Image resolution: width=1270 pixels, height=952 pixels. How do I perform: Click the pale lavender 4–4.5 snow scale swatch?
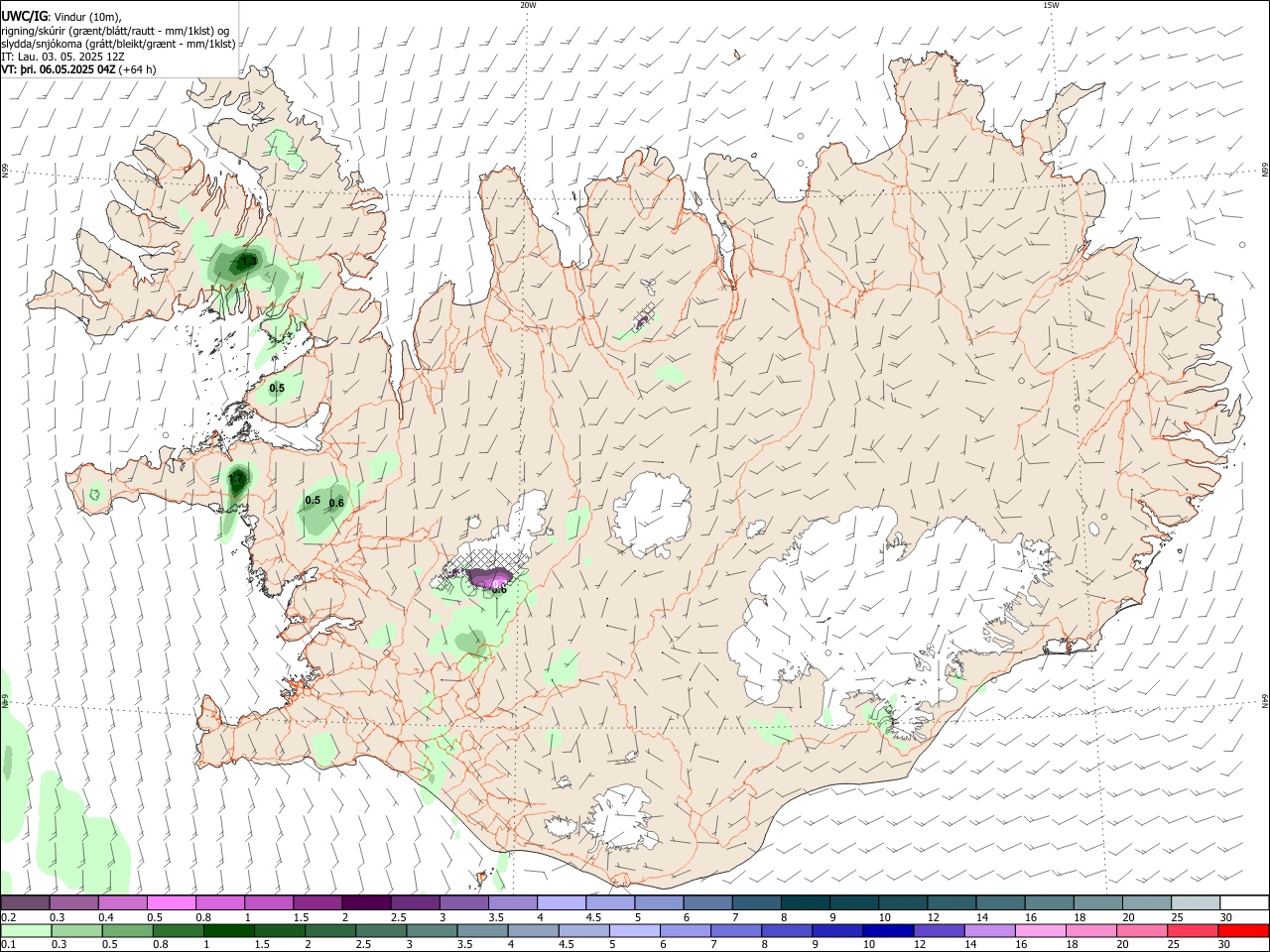click(563, 903)
